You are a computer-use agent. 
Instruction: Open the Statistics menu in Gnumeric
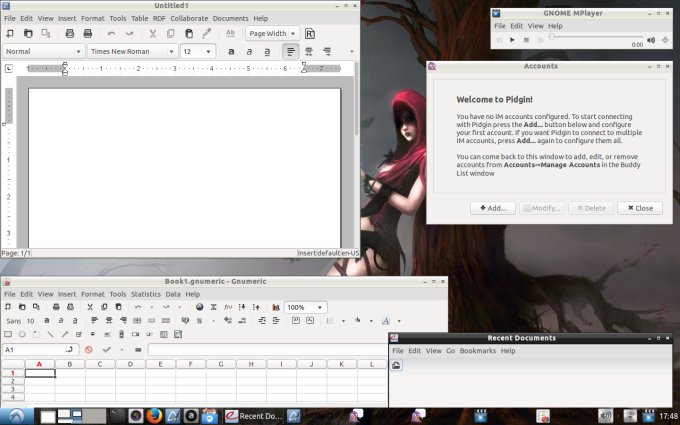[146, 294]
